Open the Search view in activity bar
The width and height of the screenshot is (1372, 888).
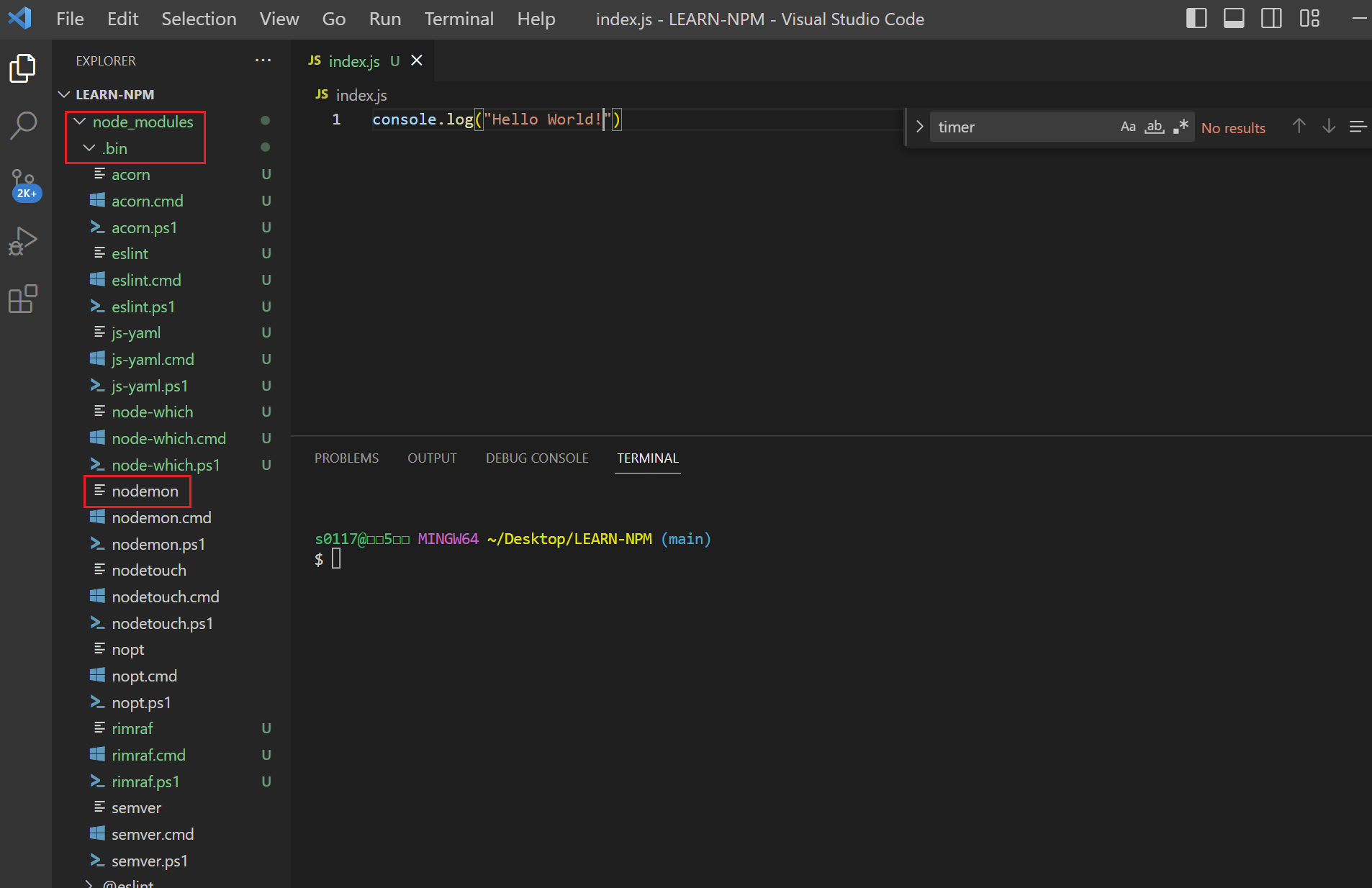[23, 126]
